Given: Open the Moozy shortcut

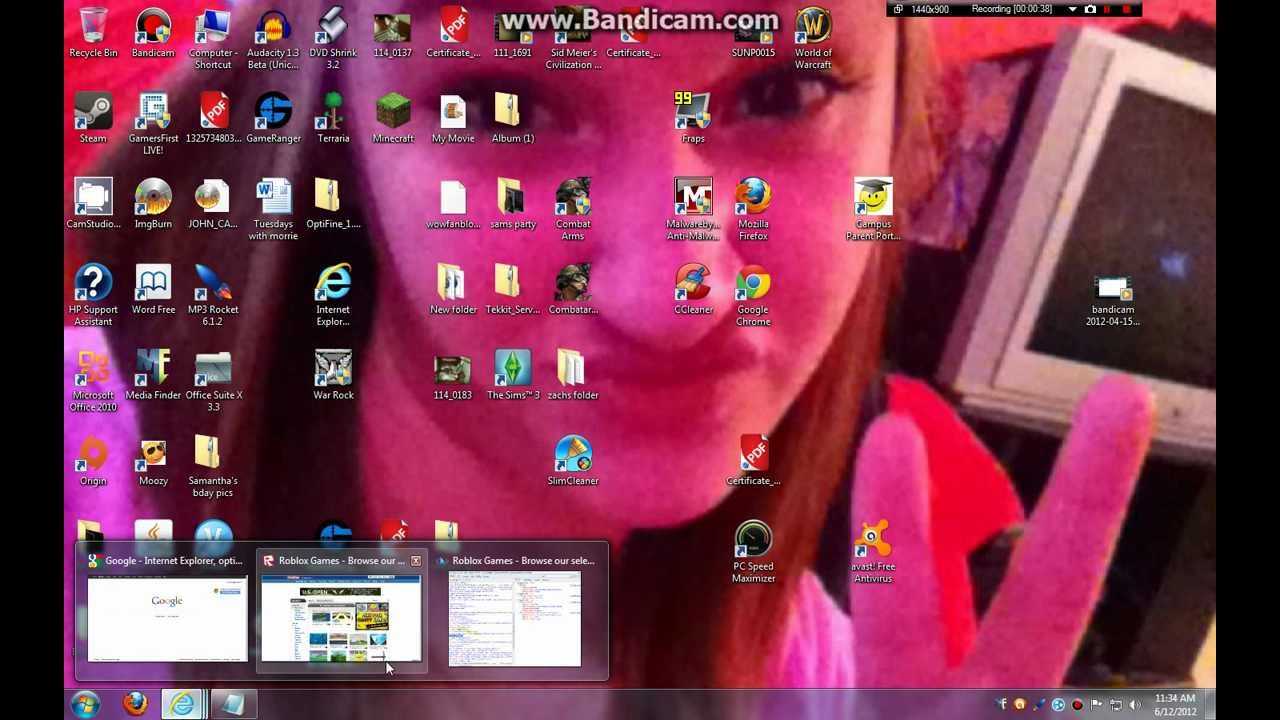Looking at the screenshot, I should pos(153,461).
